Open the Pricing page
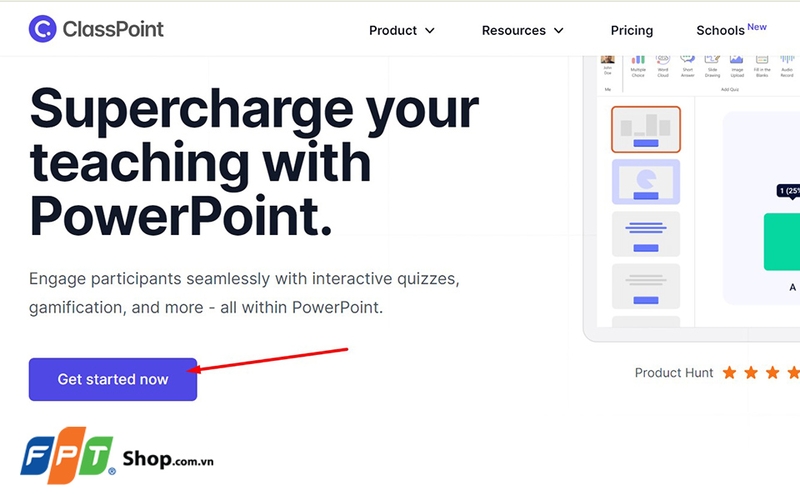 click(632, 30)
